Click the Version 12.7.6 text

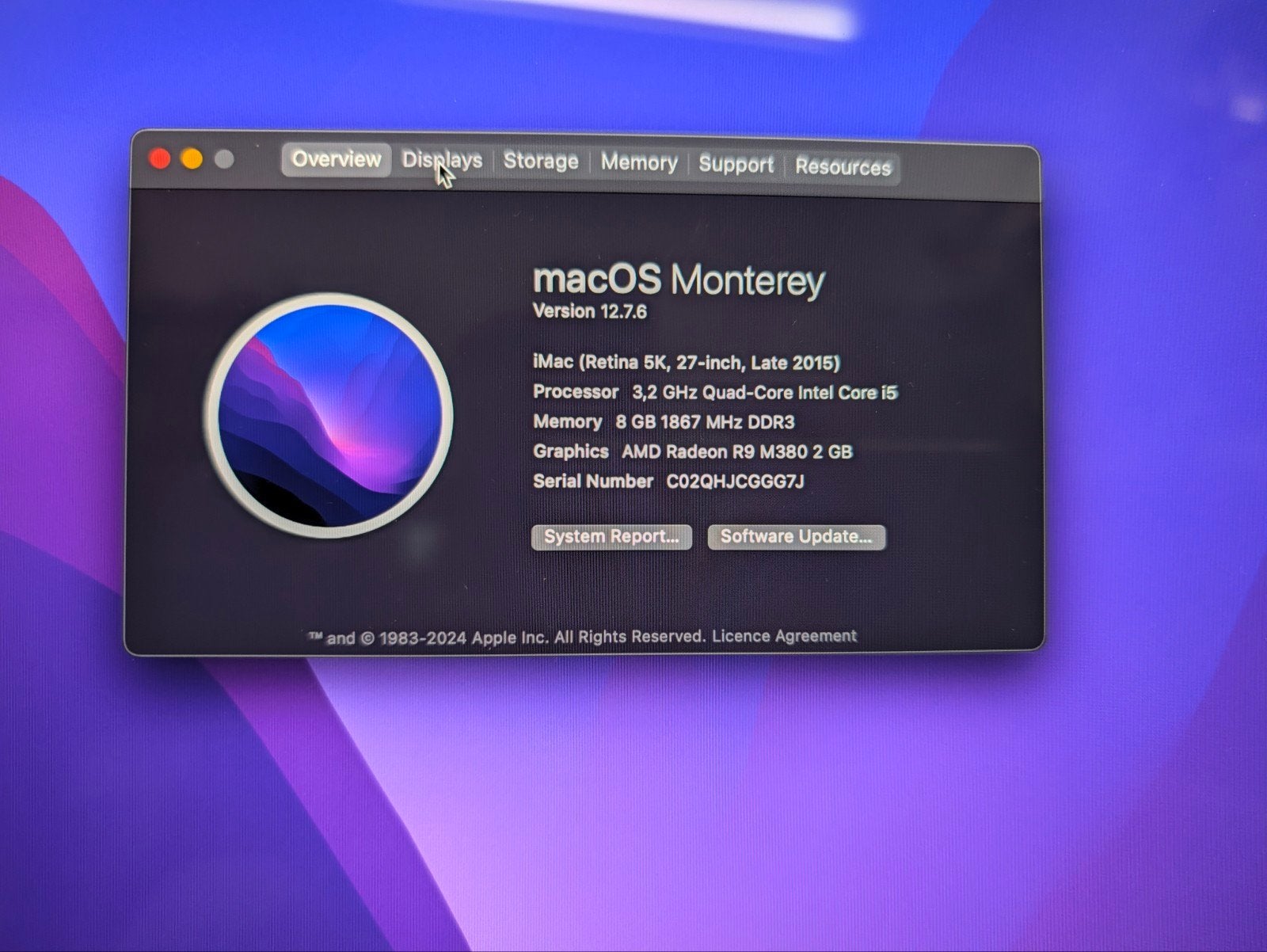[590, 311]
